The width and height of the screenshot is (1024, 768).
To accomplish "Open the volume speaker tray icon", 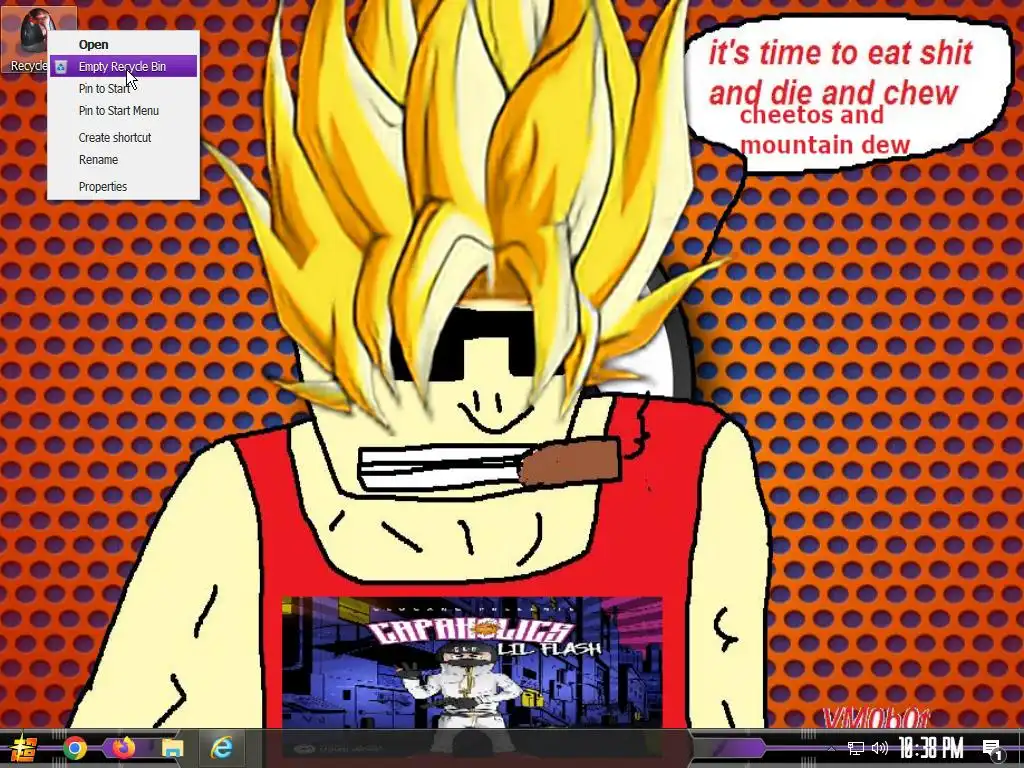I will (x=880, y=748).
